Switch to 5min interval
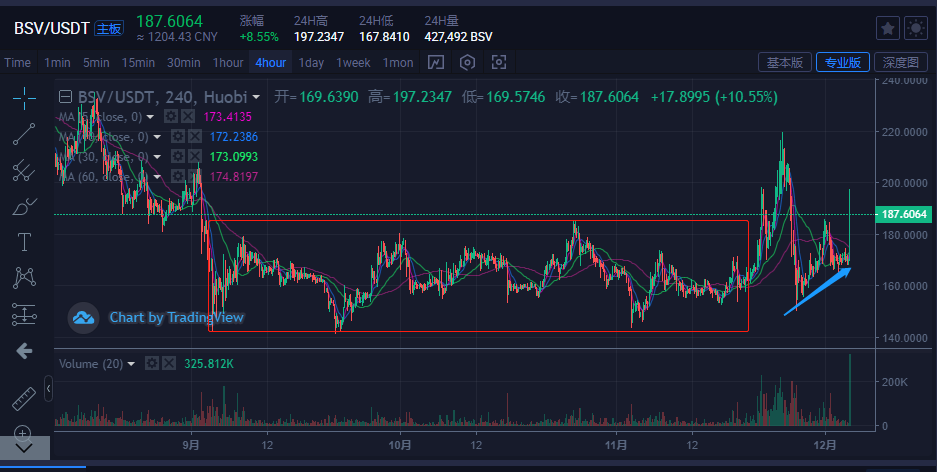 pos(96,63)
